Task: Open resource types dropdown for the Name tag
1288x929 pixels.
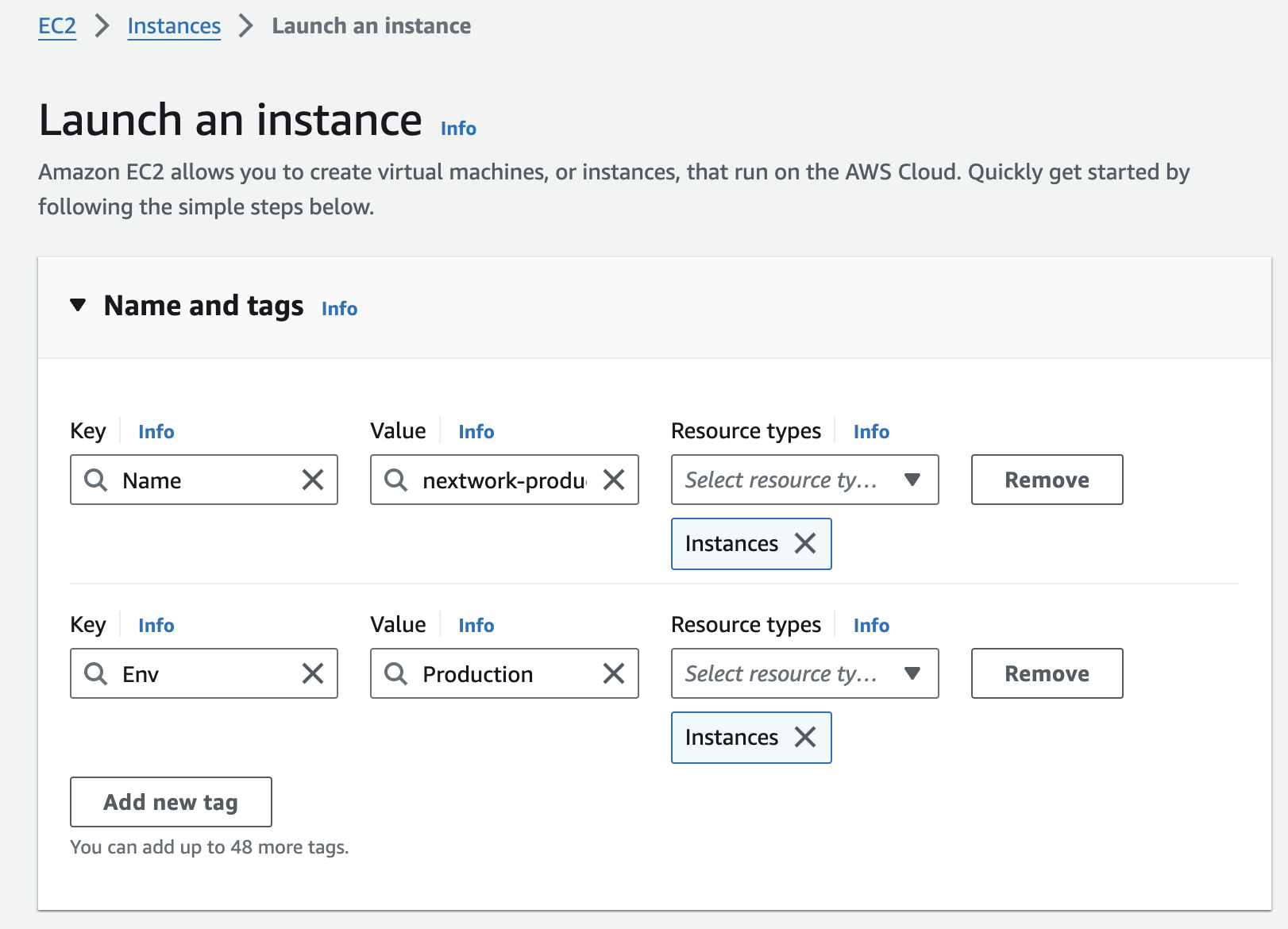Action: [x=804, y=480]
